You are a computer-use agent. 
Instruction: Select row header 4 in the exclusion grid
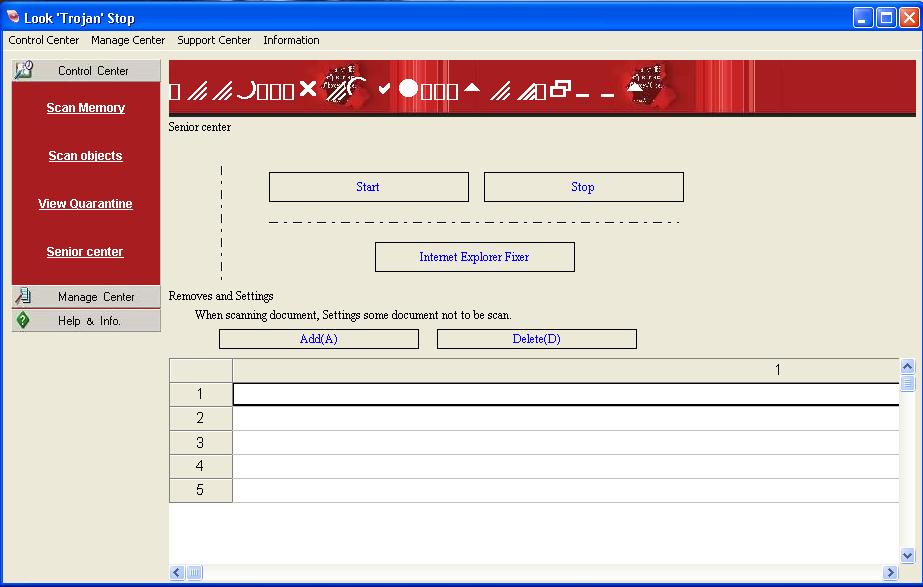click(x=201, y=466)
